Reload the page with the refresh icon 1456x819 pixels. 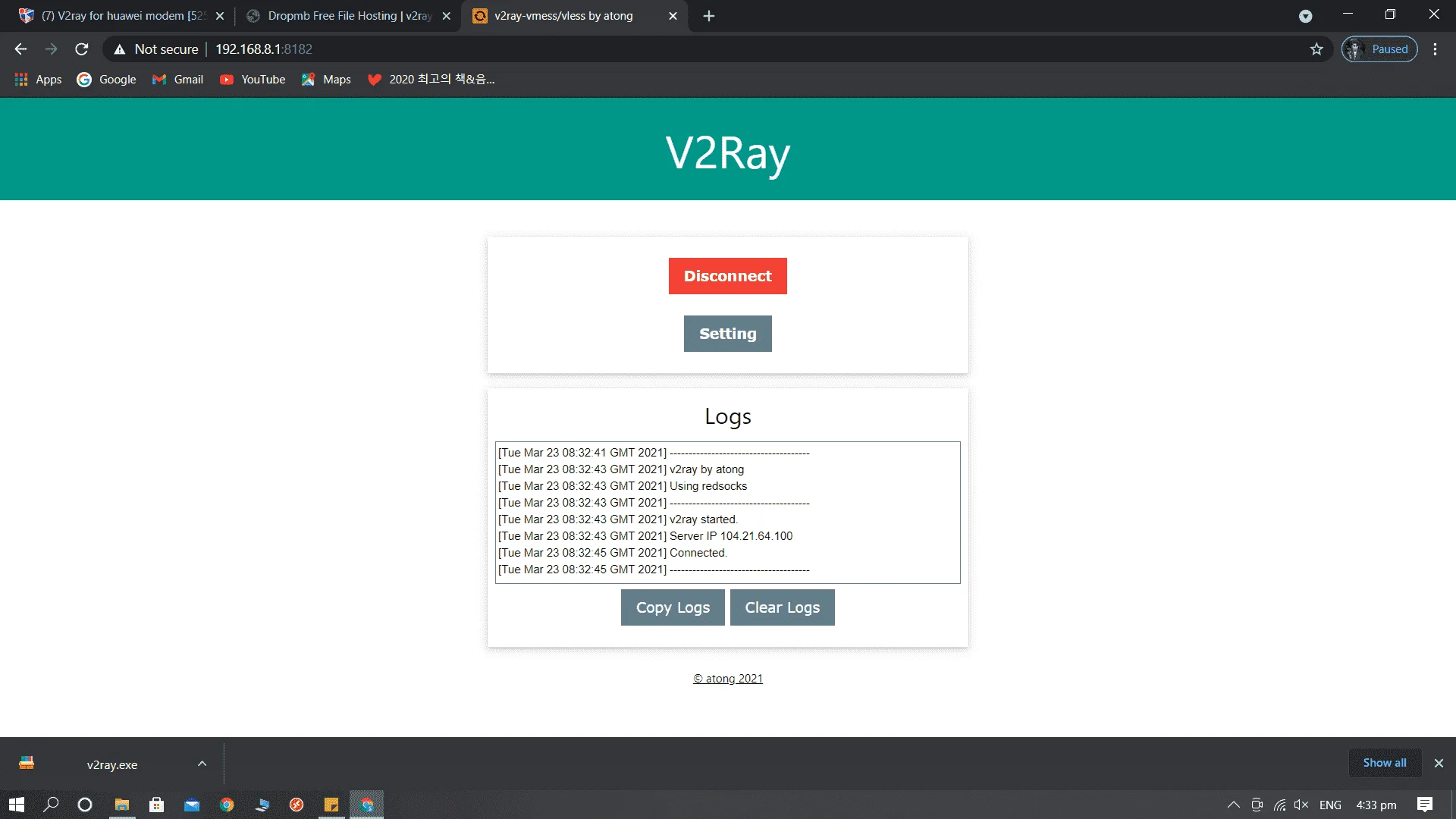tap(82, 49)
